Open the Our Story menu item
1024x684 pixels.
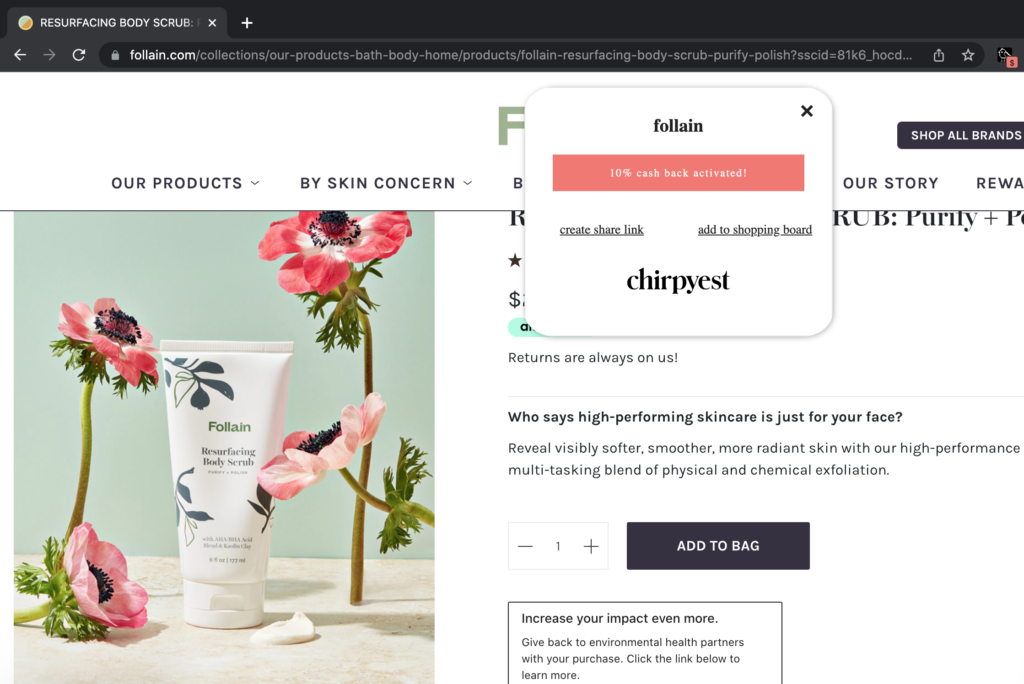point(891,183)
